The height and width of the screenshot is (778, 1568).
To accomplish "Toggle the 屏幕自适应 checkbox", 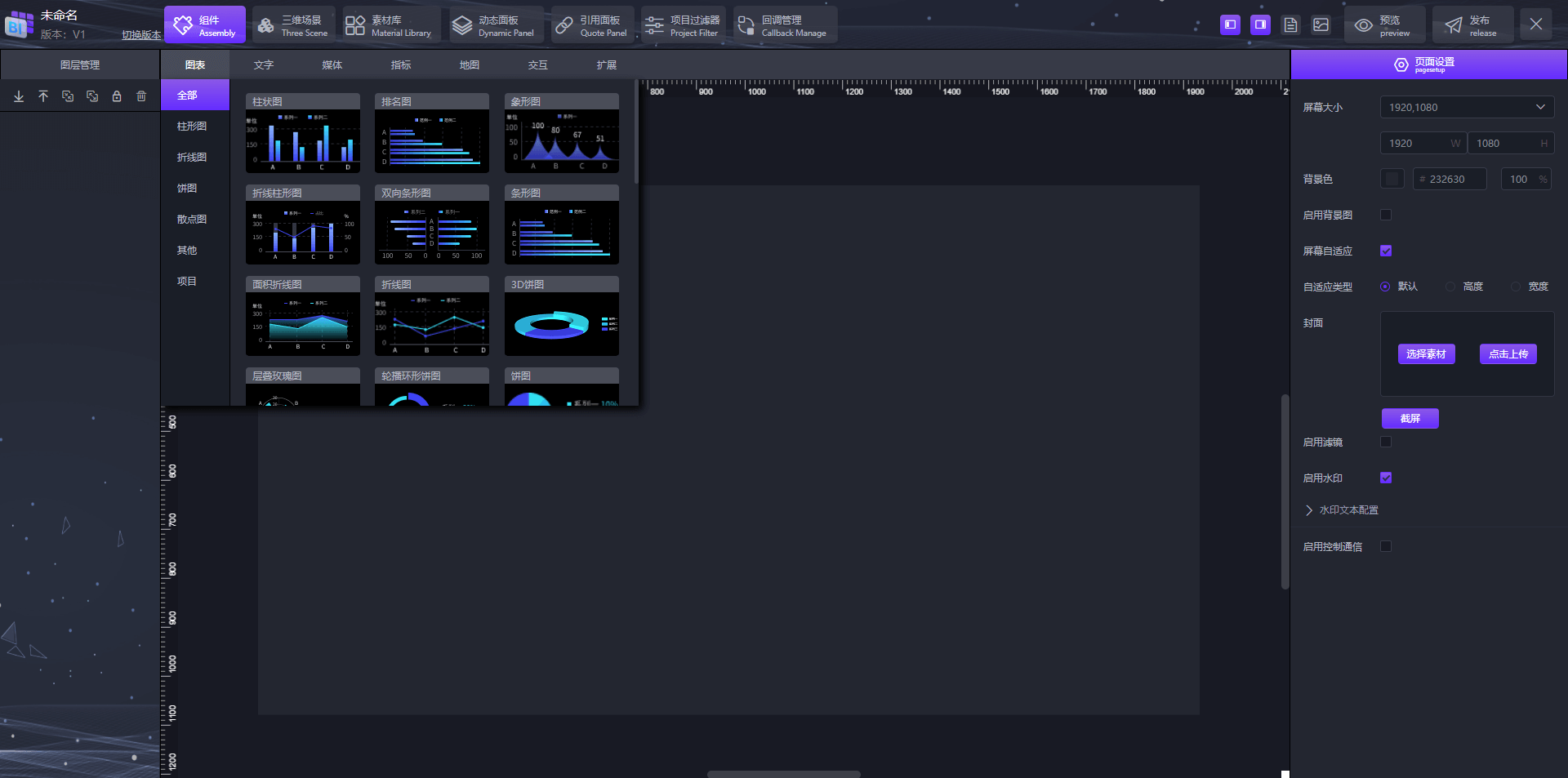I will (1386, 251).
